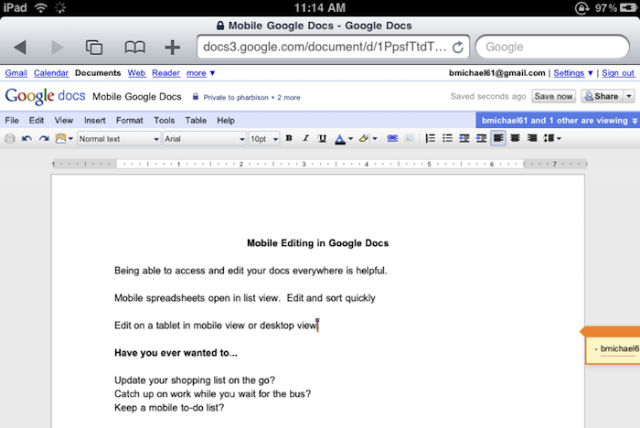Toggle Italic formatting
The image size is (640, 428).
[x=305, y=138]
